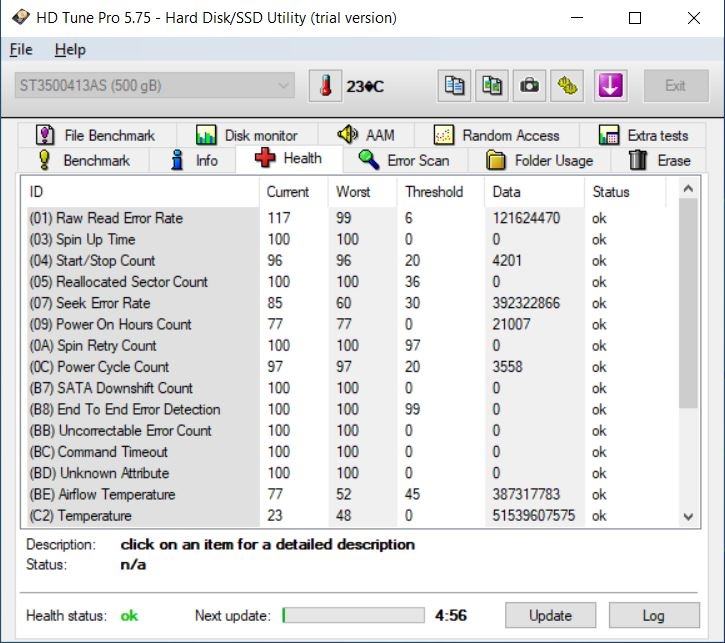Click the Current column header

coord(294,192)
